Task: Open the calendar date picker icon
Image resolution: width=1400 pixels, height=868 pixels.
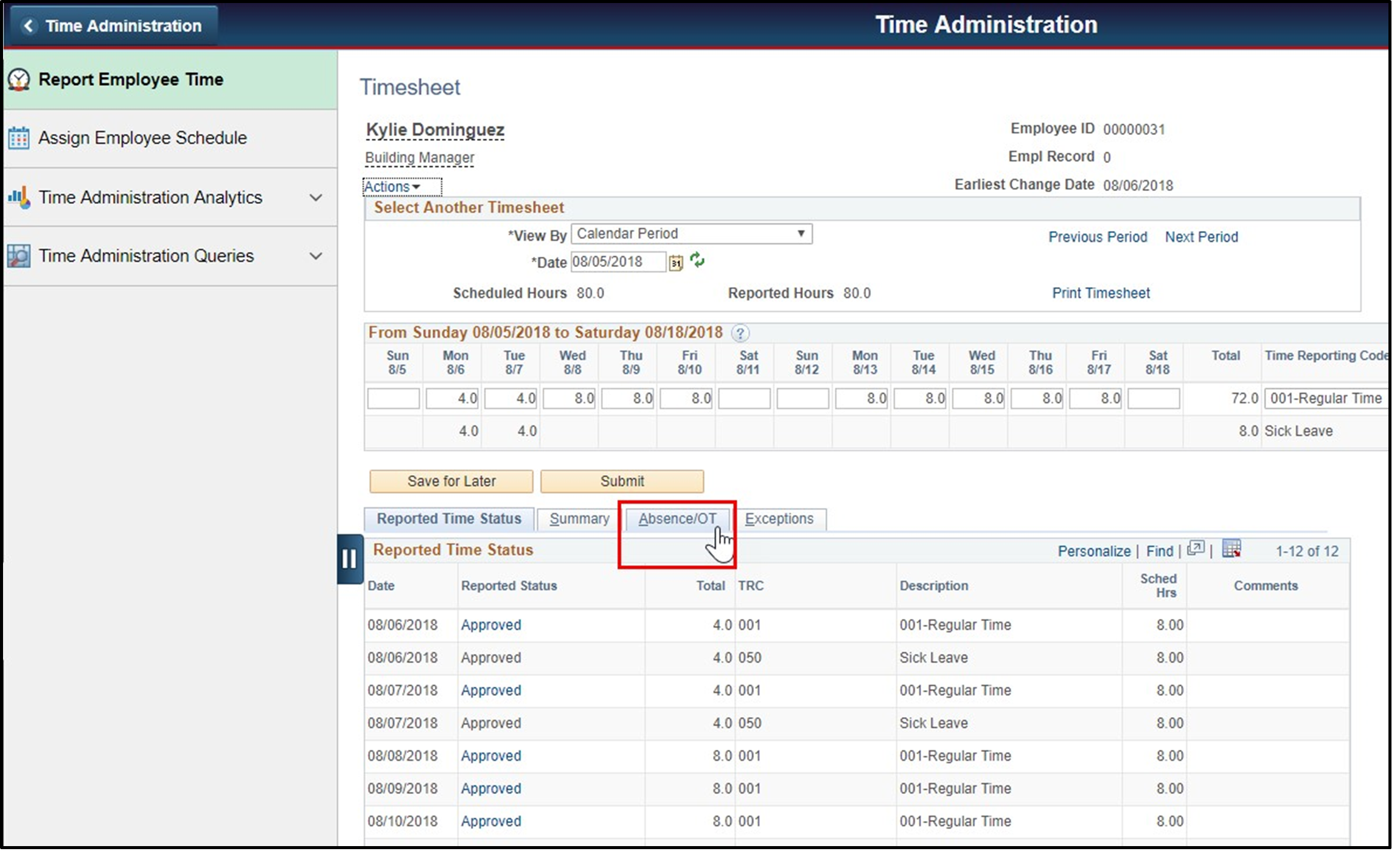Action: pyautogui.click(x=677, y=262)
